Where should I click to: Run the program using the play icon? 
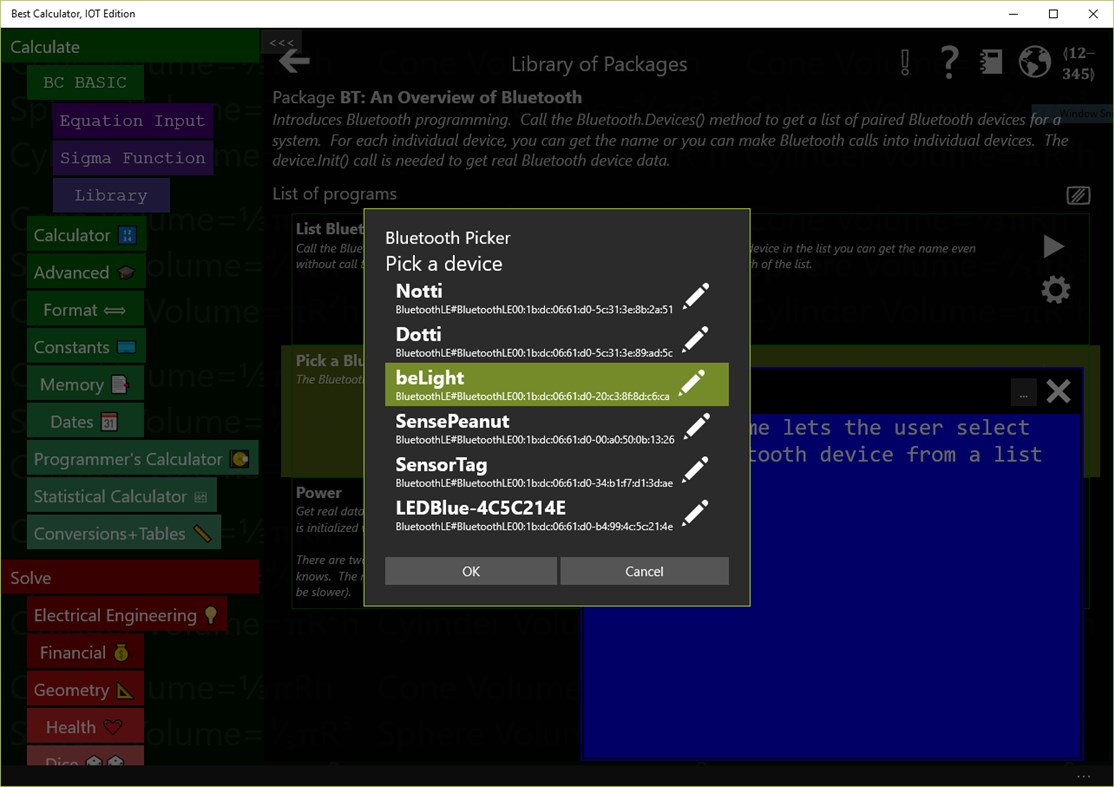[1053, 247]
